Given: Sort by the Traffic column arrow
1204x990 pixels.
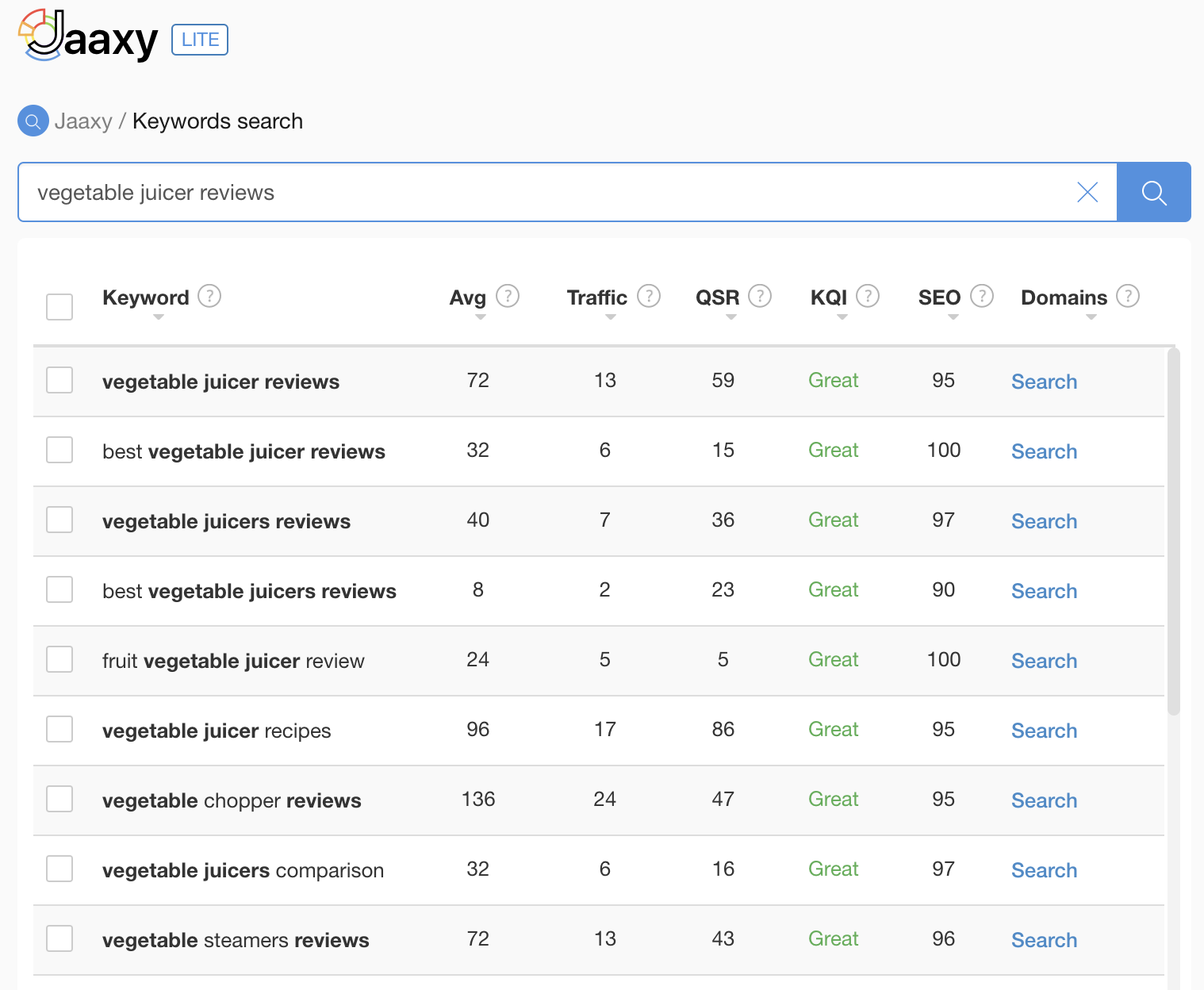Looking at the screenshot, I should pyautogui.click(x=610, y=317).
